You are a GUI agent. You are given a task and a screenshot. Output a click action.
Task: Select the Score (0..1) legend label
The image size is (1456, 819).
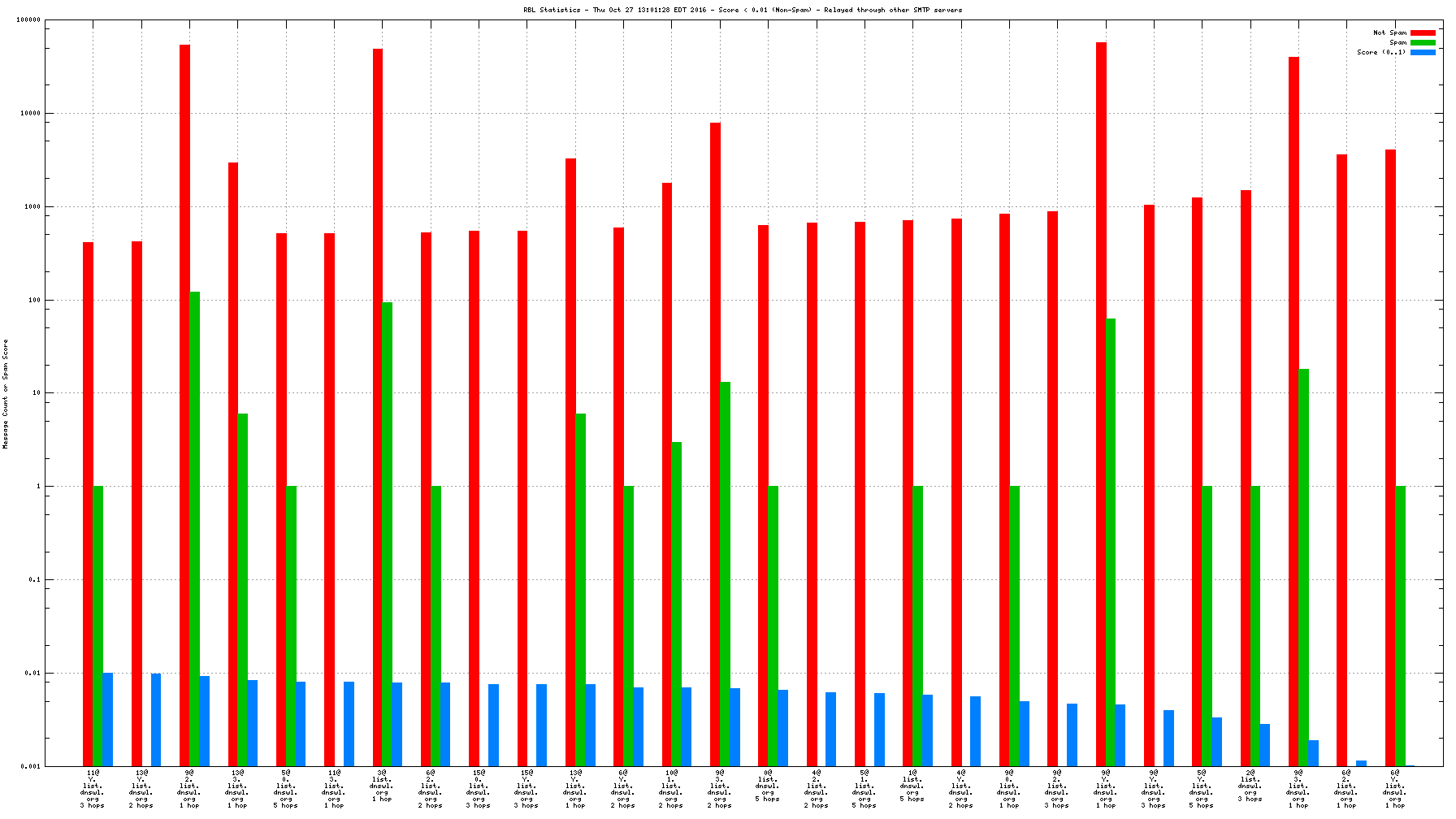[1381, 52]
